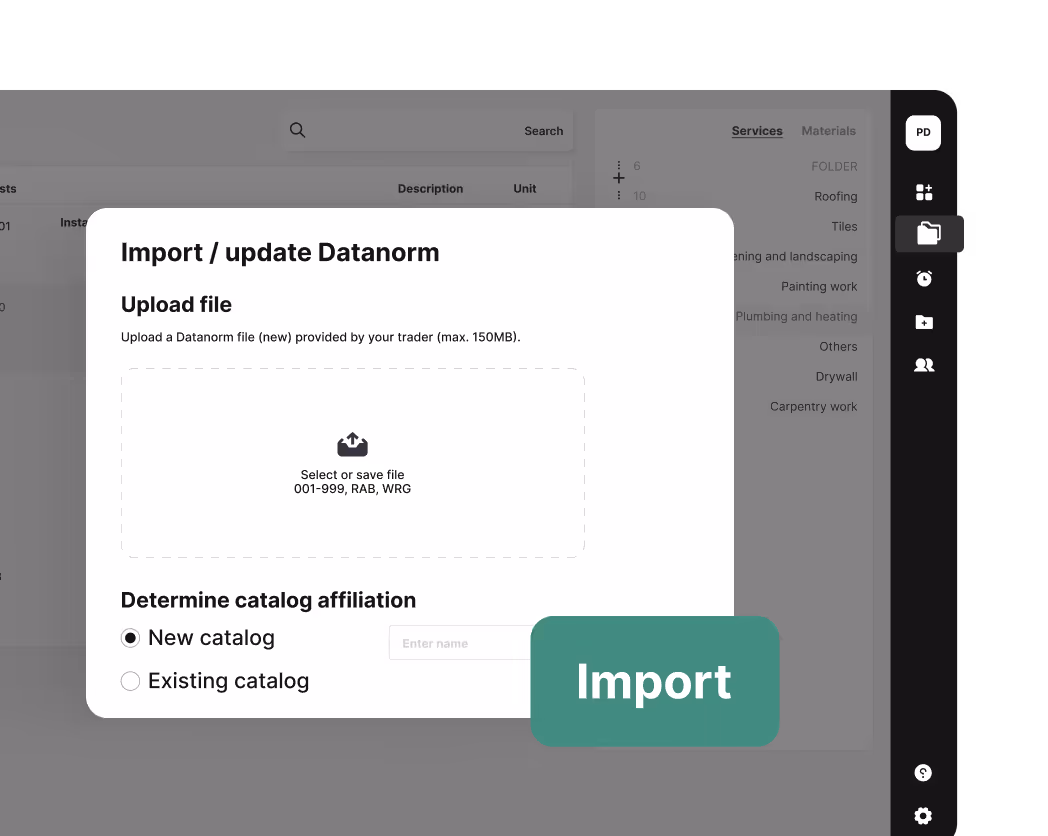
Task: Select the Existing catalog radio option
Action: pos(130,681)
